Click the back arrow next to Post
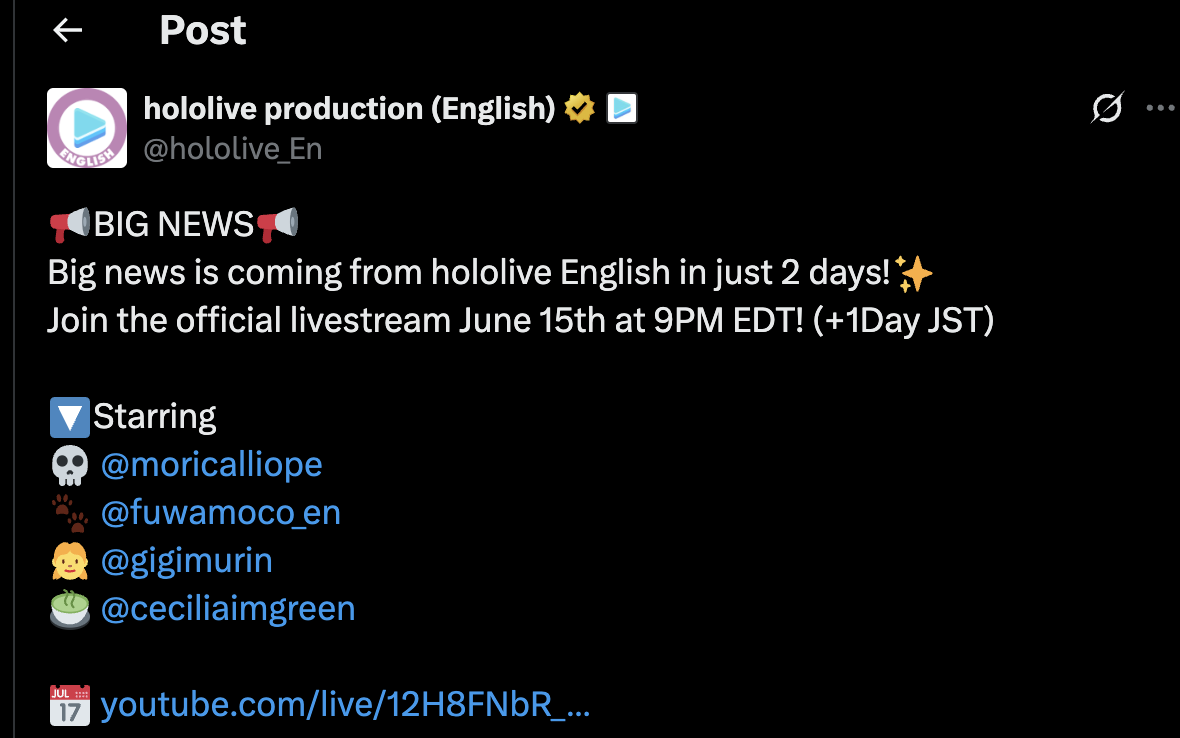The image size is (1180, 738). [67, 31]
